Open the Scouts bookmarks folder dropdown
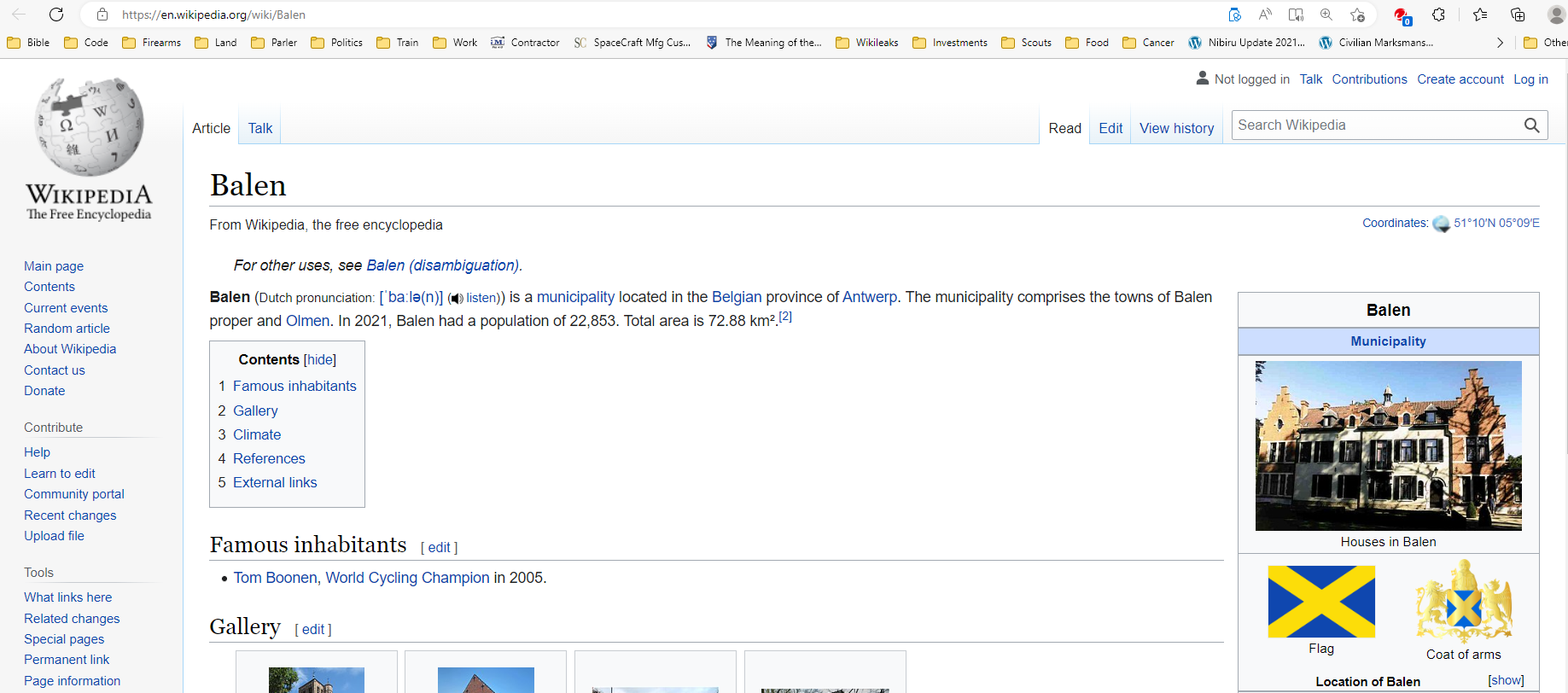Screen dimensions: 1568x693 click(x=1026, y=43)
